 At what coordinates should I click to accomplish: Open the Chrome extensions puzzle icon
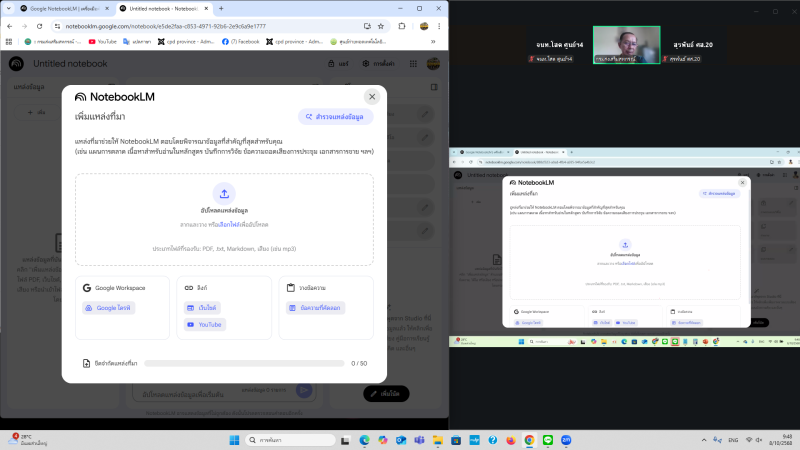click(x=403, y=26)
